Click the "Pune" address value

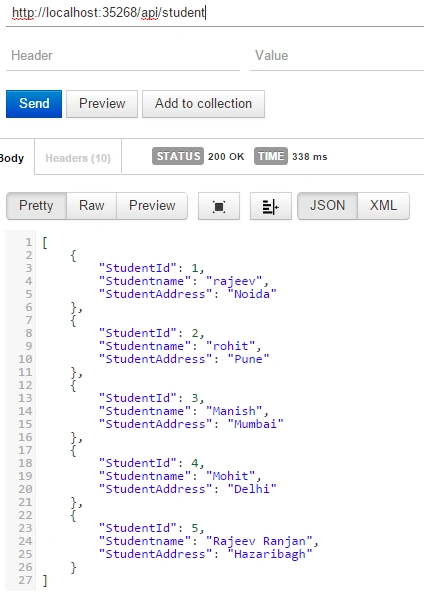pyautogui.click(x=248, y=359)
